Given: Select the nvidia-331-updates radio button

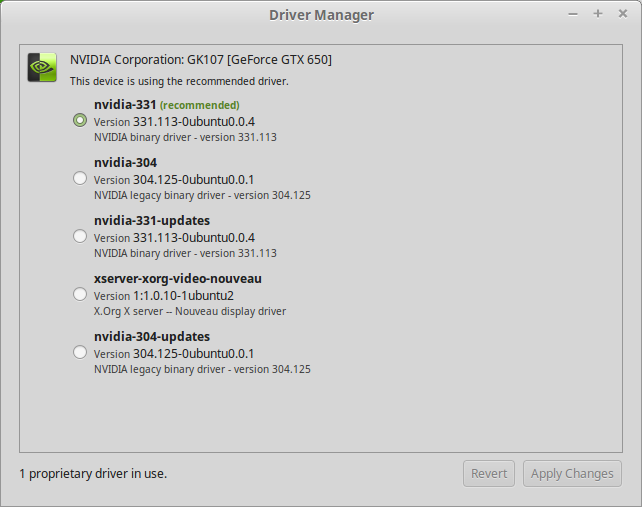Looking at the screenshot, I should [x=80, y=236].
